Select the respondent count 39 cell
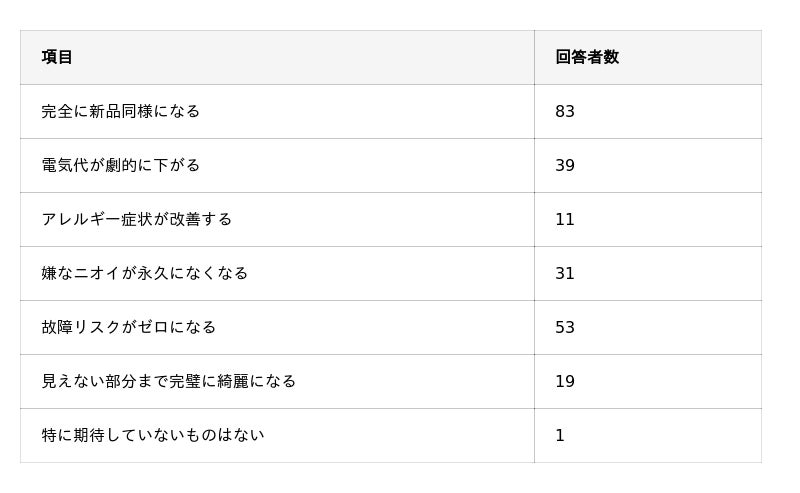 point(565,165)
